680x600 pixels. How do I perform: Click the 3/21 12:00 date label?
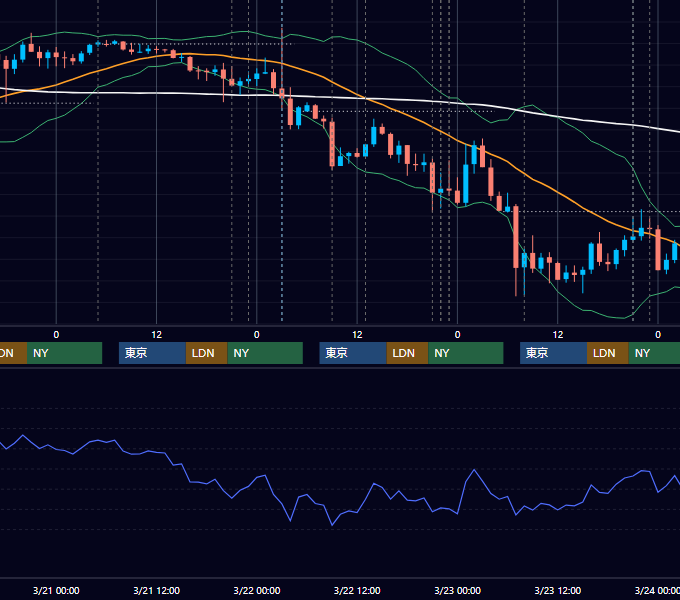coord(156,590)
